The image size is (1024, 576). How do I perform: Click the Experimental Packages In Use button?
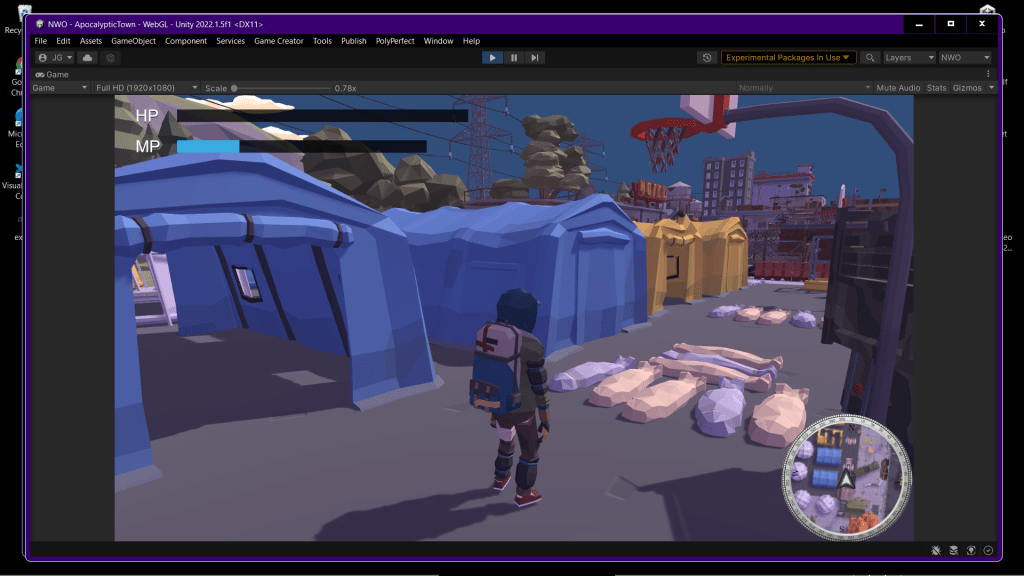(788, 58)
